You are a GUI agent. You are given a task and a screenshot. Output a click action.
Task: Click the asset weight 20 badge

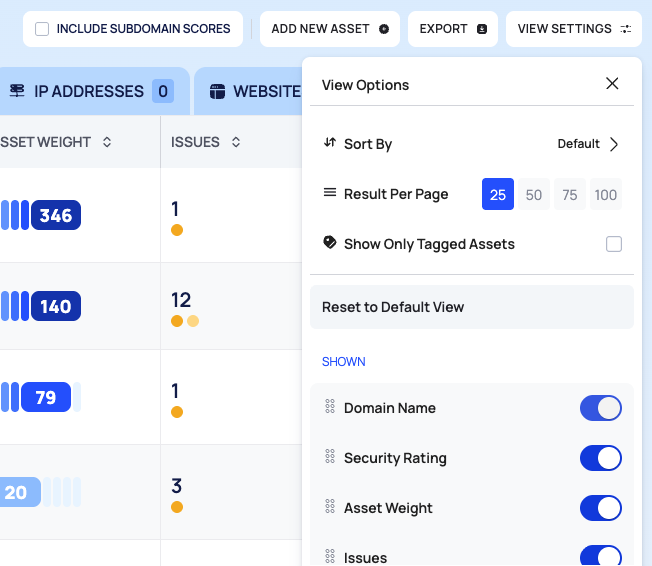19,492
